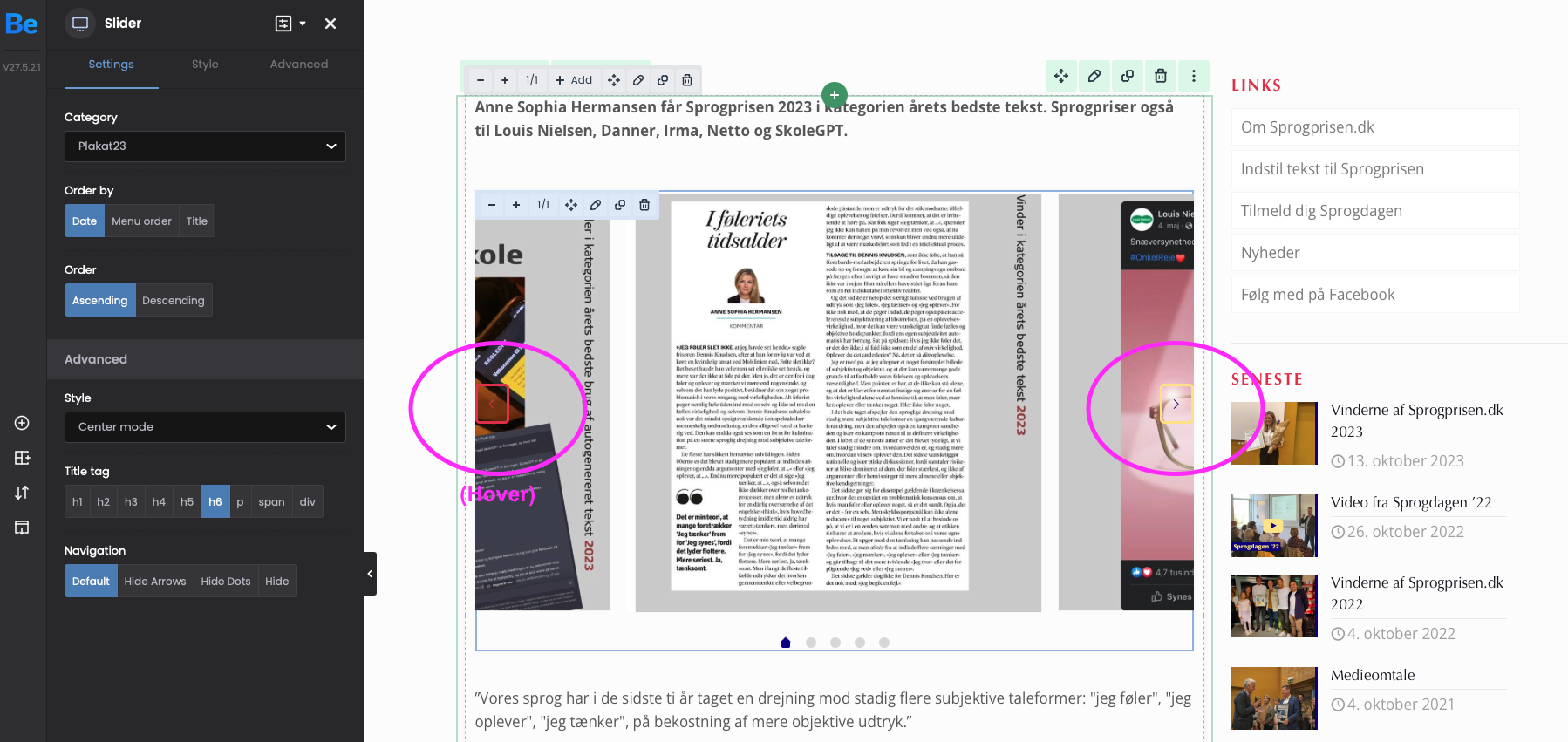Select Hide Arrows navigation option
The height and width of the screenshot is (742, 1568).
(155, 582)
